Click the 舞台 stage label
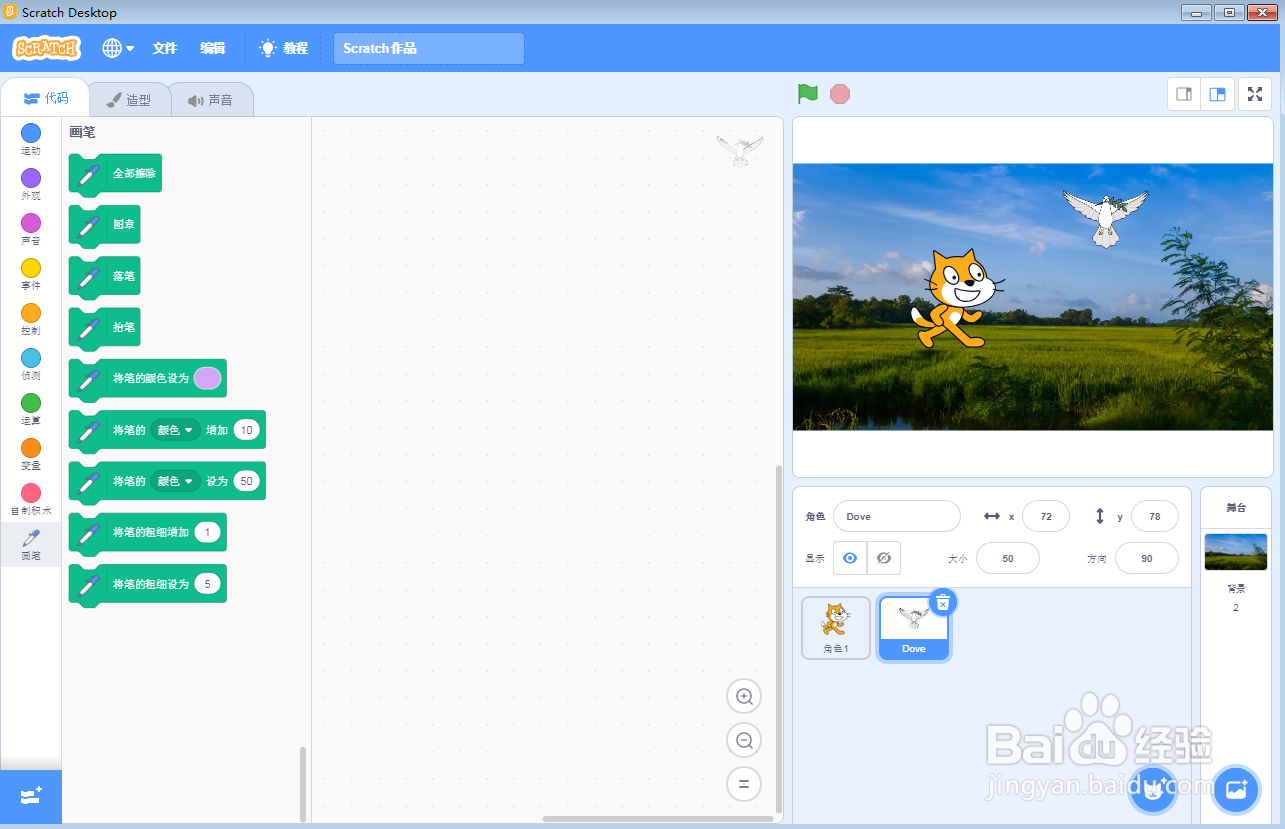This screenshot has height=829, width=1285. (1236, 508)
